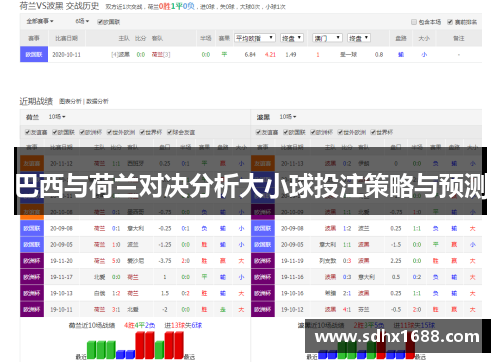Click the 荷兰VS波黑 交战历史 heading

pyautogui.click(x=59, y=6)
